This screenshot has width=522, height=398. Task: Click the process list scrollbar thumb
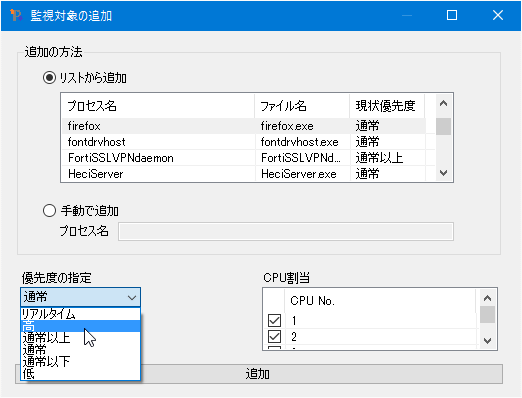coord(443,126)
